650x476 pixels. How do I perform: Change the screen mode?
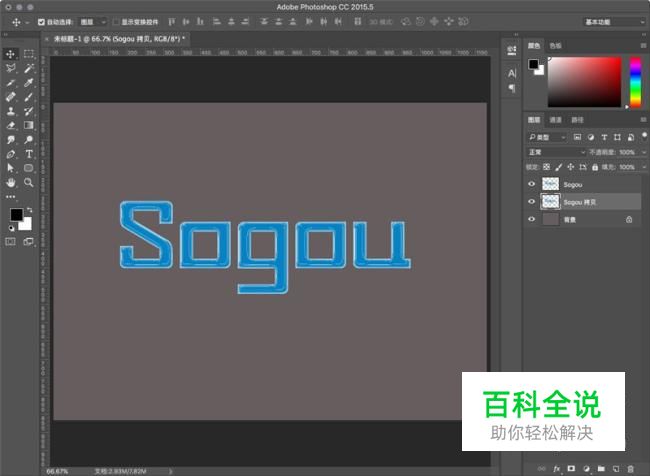(29, 241)
